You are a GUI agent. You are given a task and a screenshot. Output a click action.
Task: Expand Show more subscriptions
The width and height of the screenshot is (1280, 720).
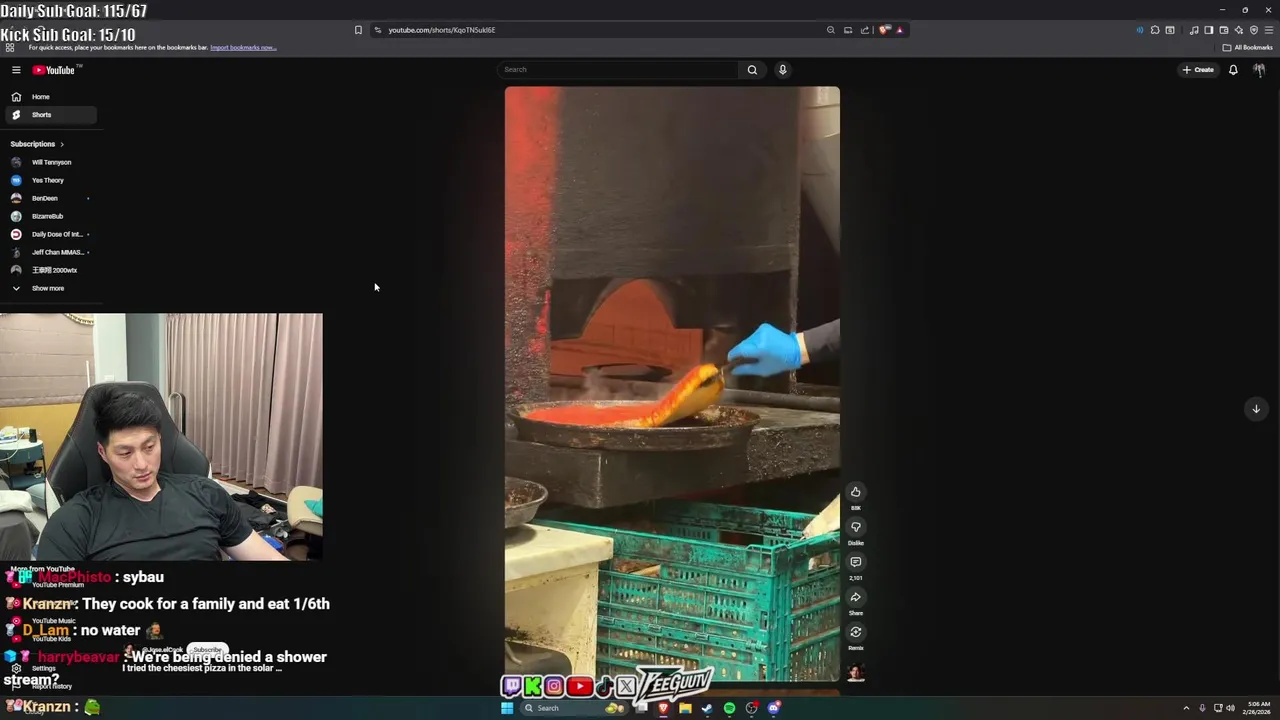[x=50, y=288]
